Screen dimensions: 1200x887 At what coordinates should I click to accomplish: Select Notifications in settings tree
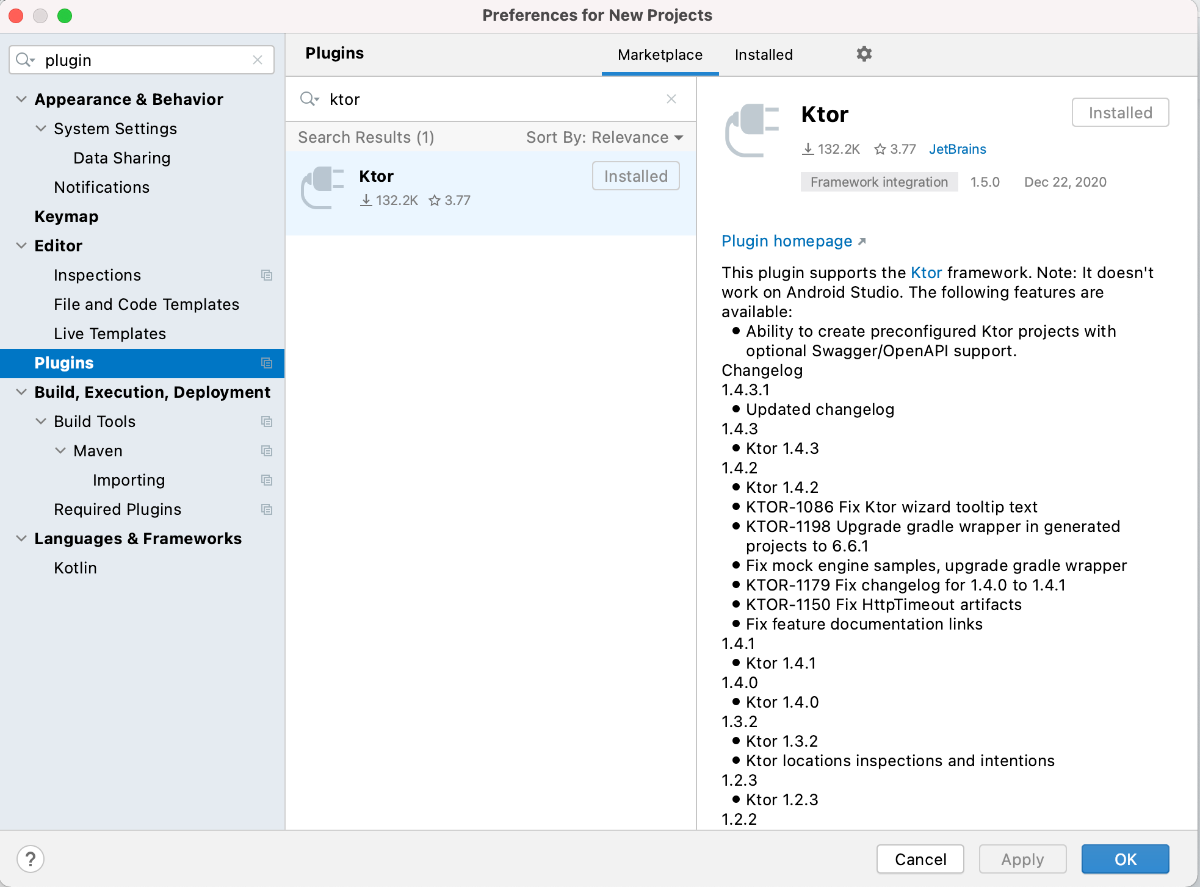coord(102,187)
